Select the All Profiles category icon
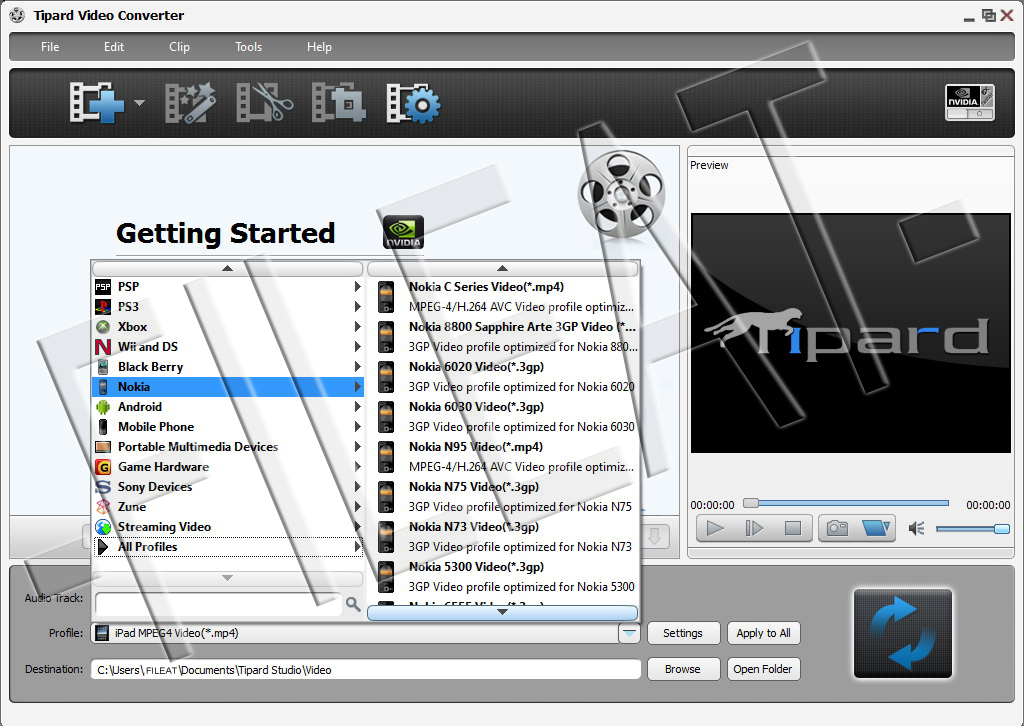Screen dimensions: 1024x726 [x=103, y=547]
